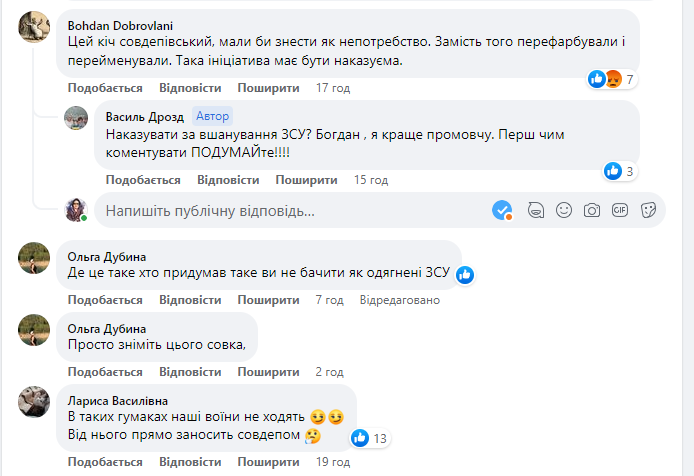Viewport: 694px width, 476px height.
Task: Open the '17 год' timestamp of Bohdan's comment
Action: (x=333, y=88)
